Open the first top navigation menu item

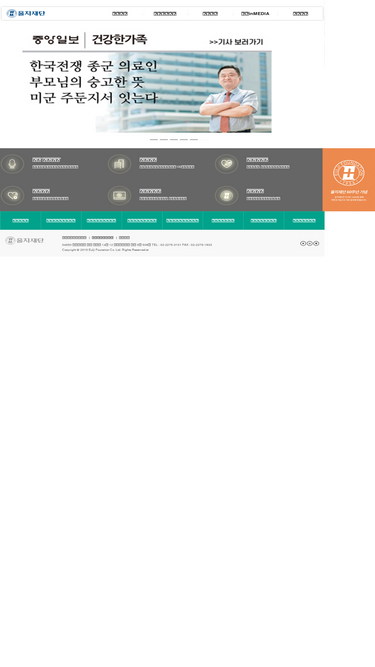coord(120,14)
